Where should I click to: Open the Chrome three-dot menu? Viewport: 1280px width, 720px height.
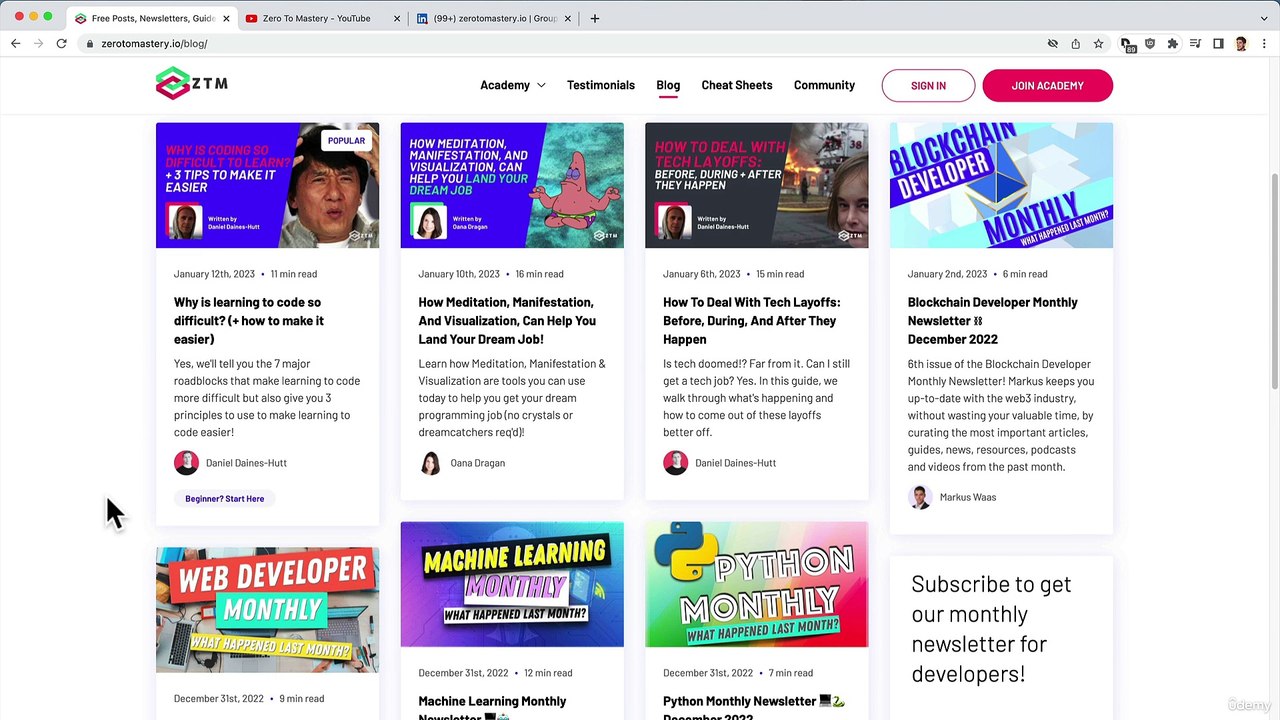[x=1263, y=44]
